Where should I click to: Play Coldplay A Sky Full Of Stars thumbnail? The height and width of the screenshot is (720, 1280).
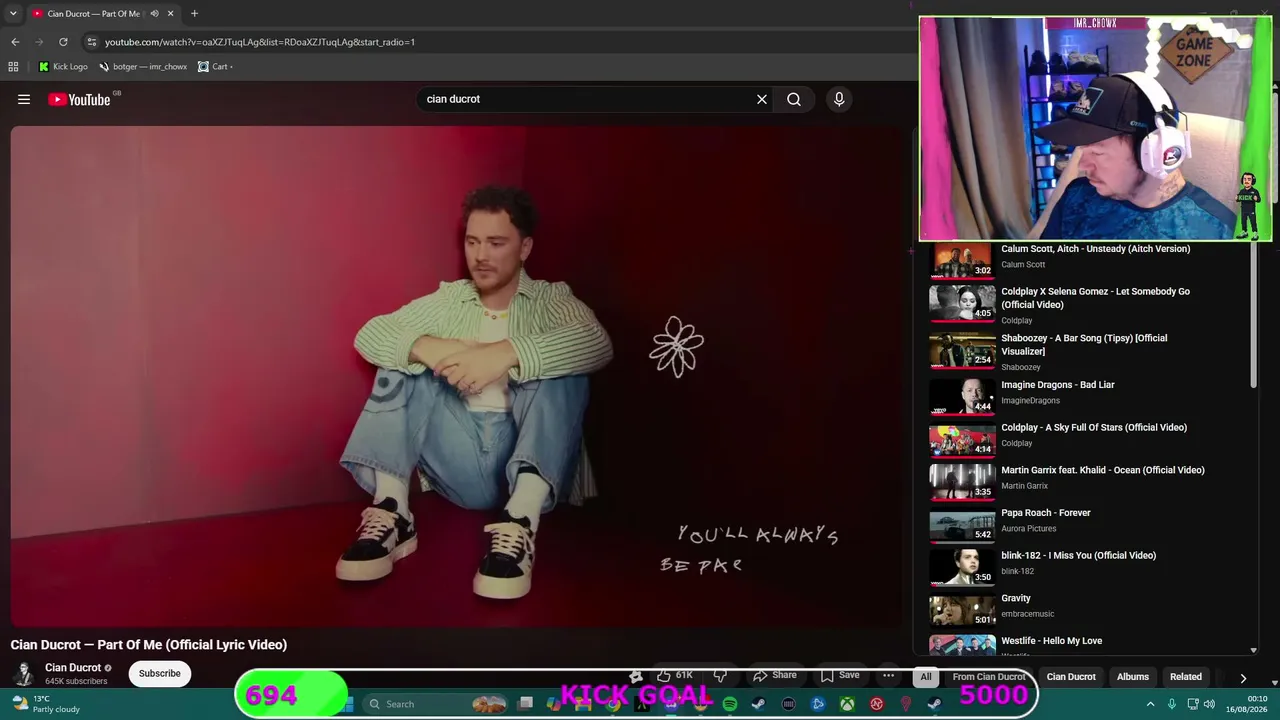962,441
